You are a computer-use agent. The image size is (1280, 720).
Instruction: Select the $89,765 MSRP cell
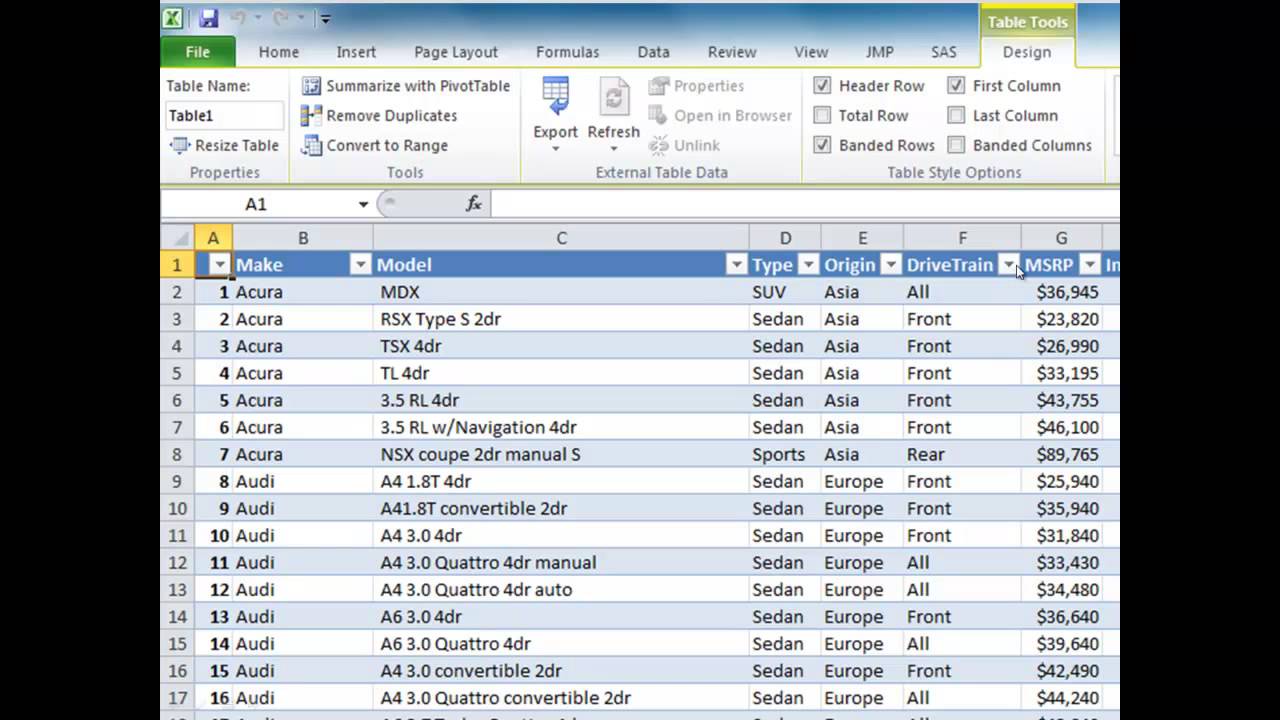(x=1061, y=454)
